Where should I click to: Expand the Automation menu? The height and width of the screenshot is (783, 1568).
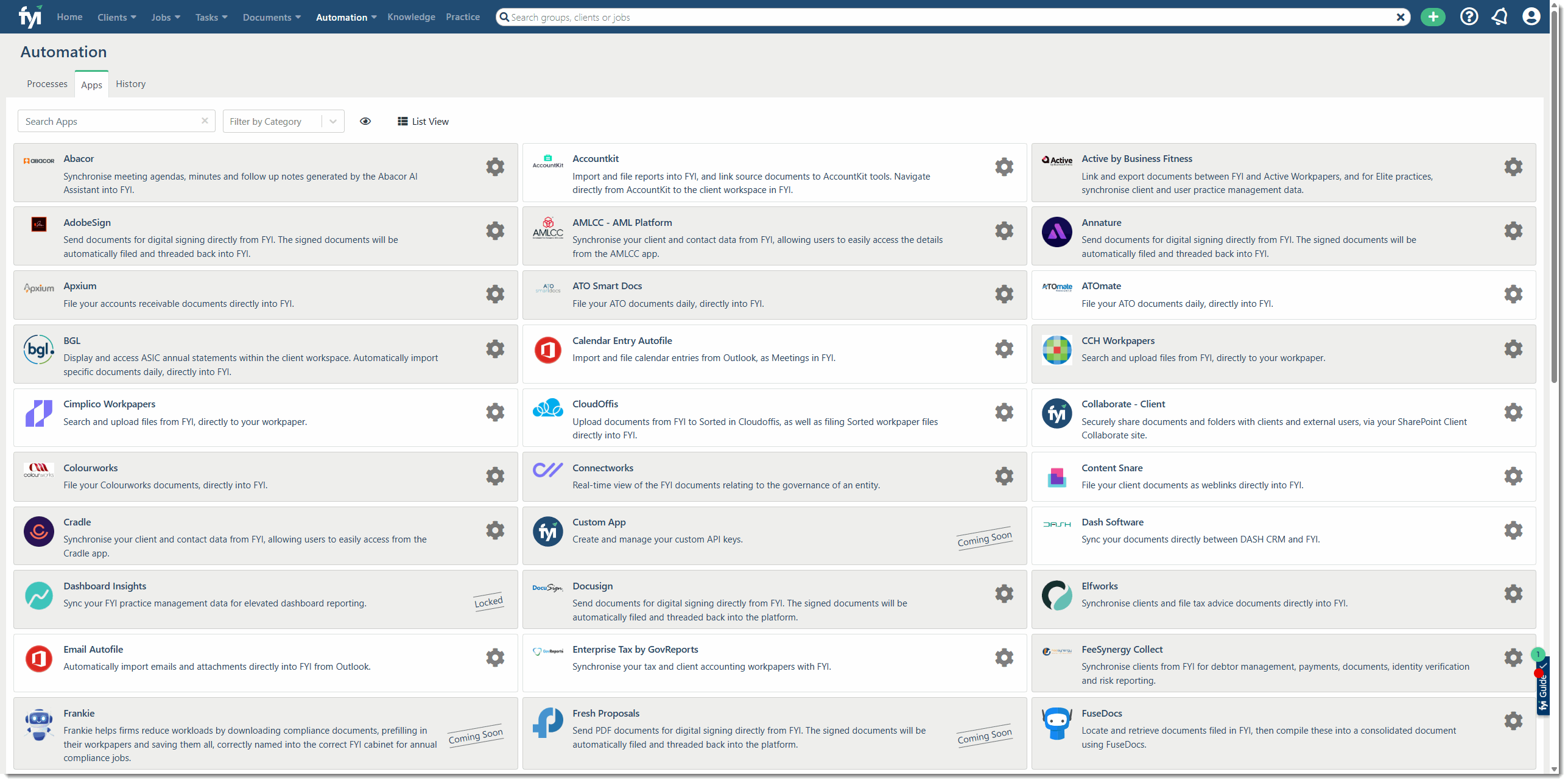[346, 17]
